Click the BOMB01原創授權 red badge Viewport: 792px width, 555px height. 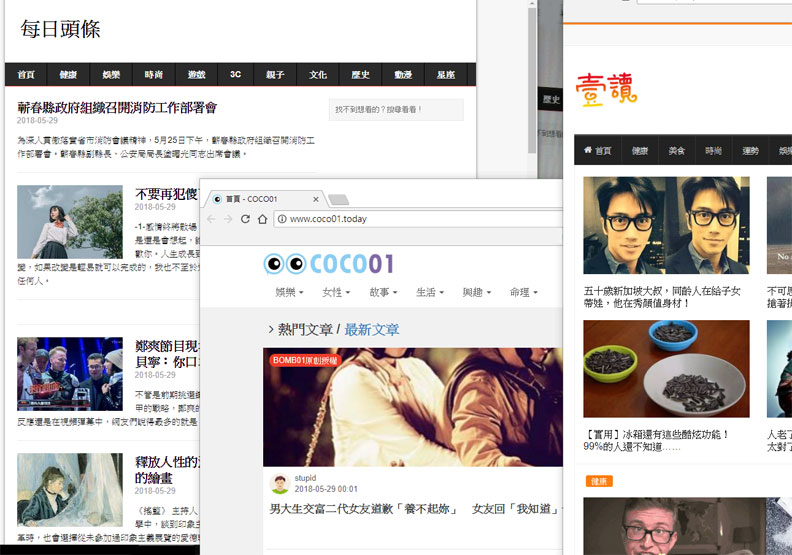(x=305, y=361)
